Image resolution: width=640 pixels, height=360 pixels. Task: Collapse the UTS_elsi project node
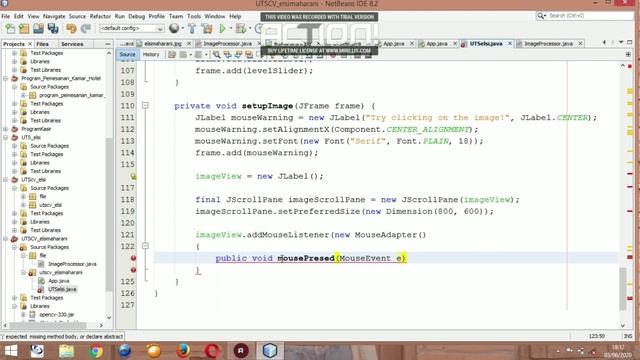click(6, 138)
